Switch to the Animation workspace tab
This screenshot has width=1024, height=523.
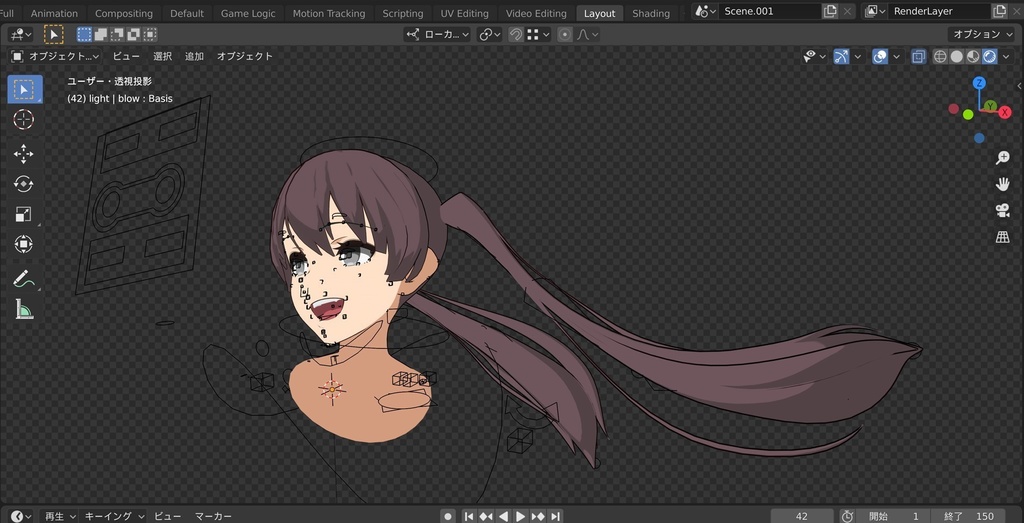pos(54,13)
